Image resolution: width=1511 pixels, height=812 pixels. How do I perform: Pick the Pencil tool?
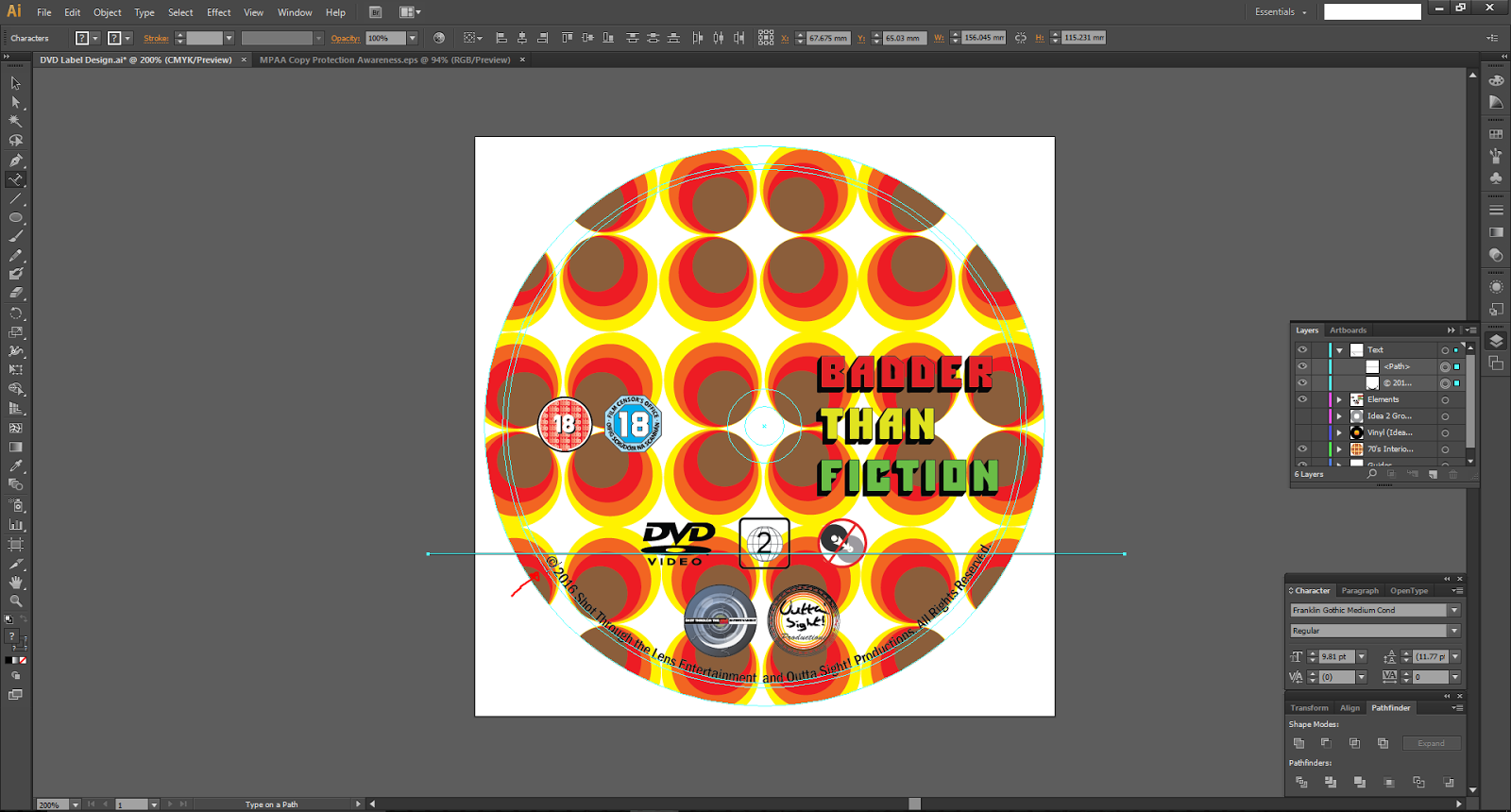[x=16, y=256]
